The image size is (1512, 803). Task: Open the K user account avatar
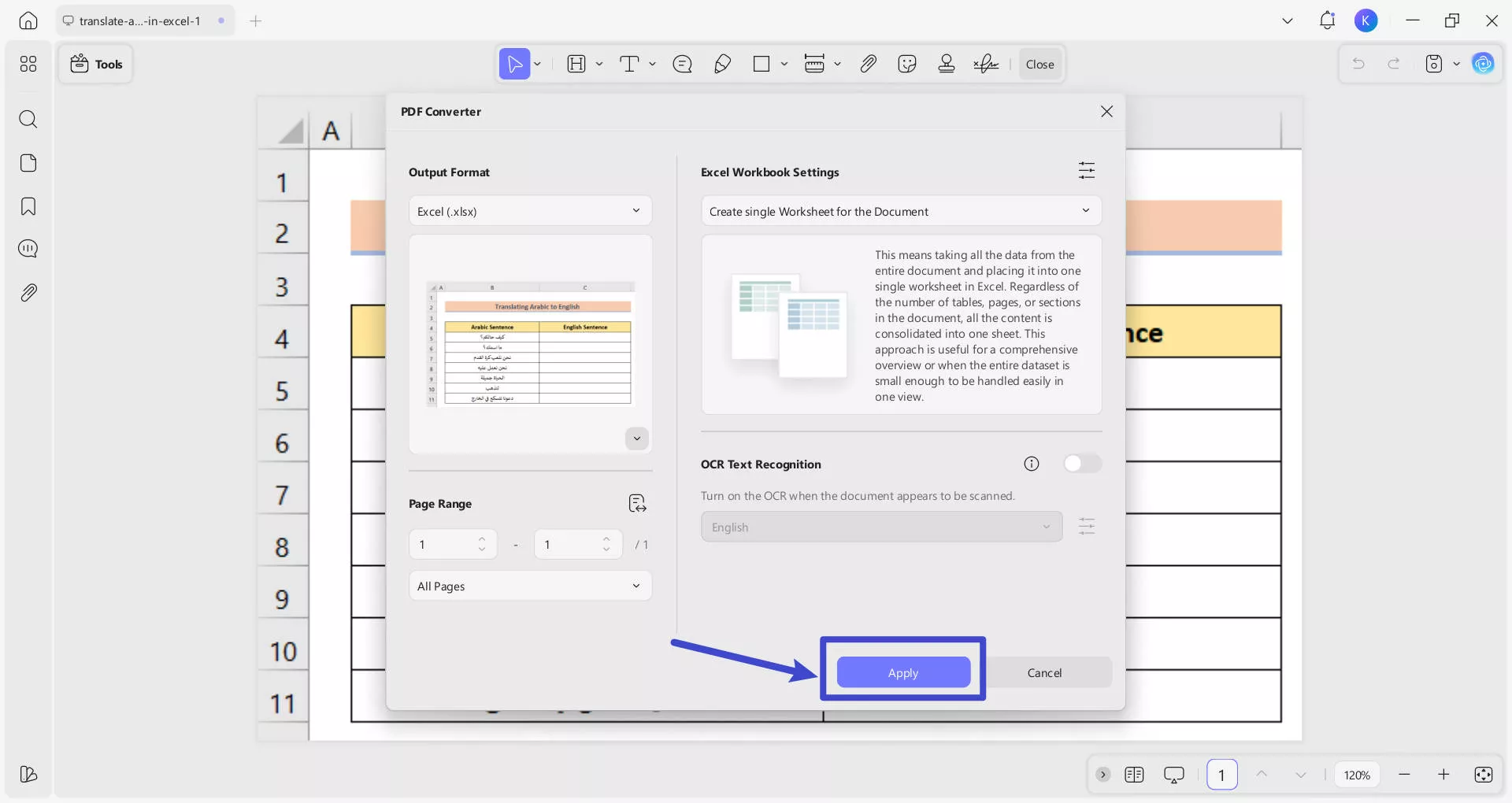pos(1366,21)
